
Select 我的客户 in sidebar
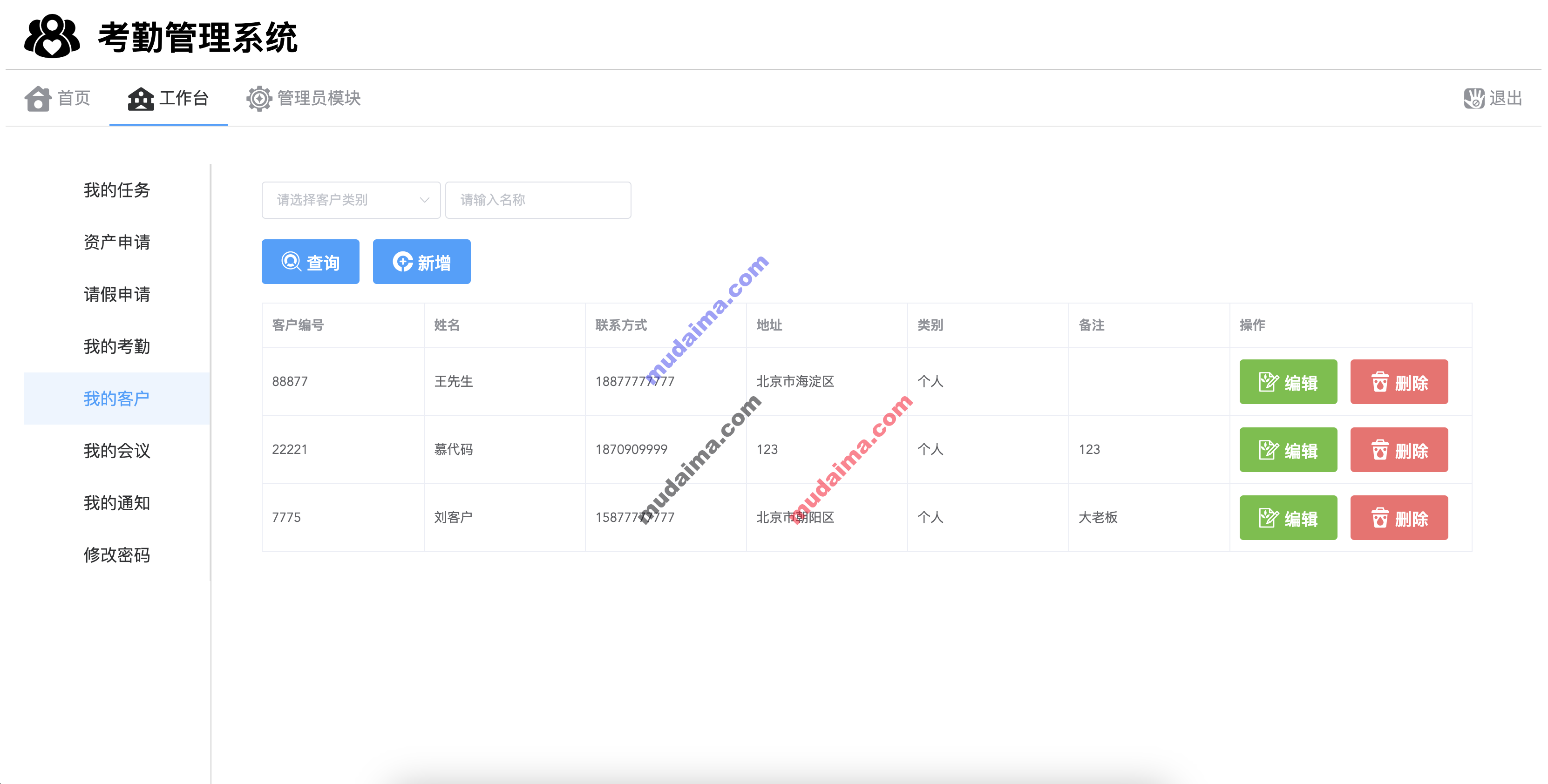click(116, 399)
